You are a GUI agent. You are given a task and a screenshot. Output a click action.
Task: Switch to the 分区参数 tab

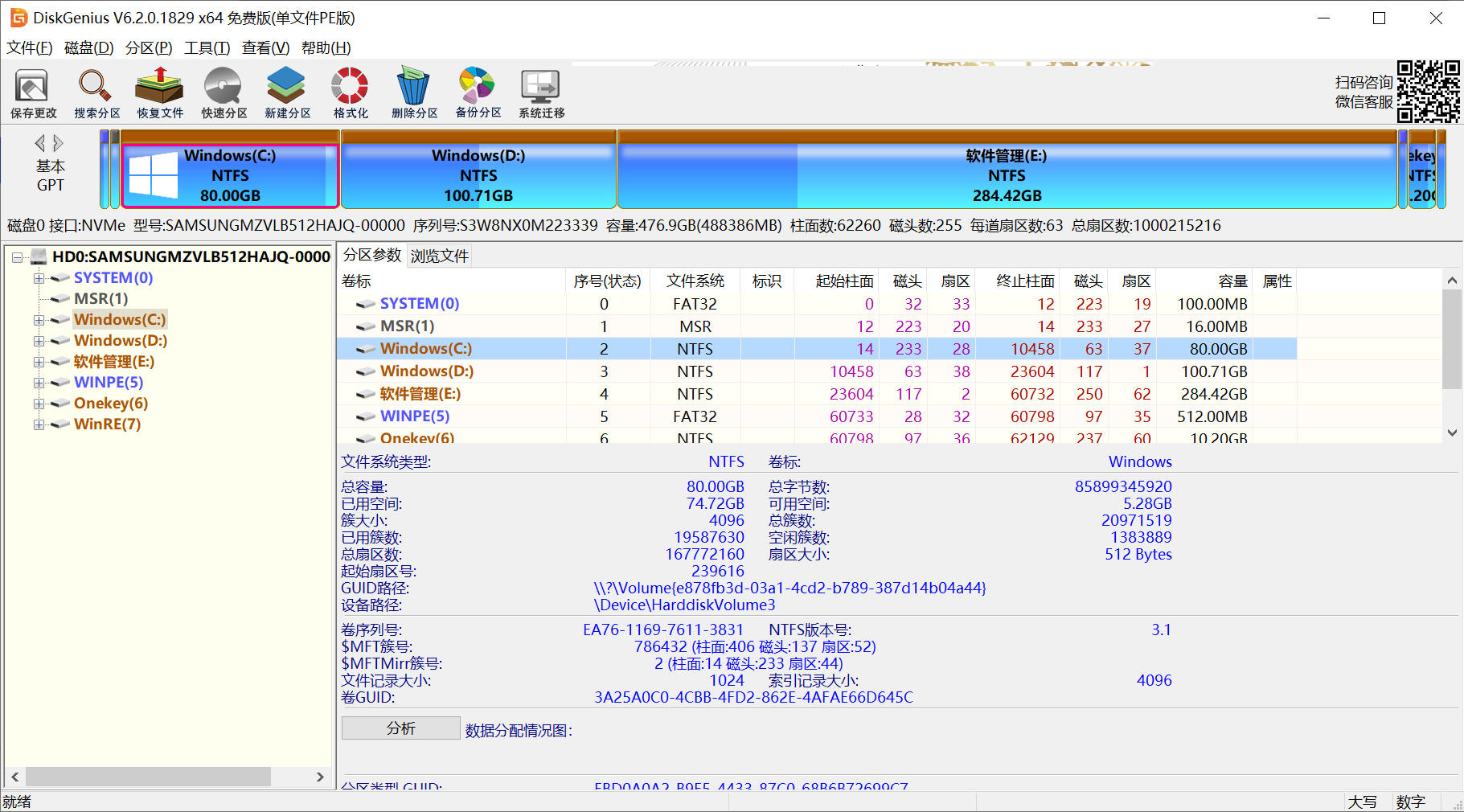[x=372, y=256]
